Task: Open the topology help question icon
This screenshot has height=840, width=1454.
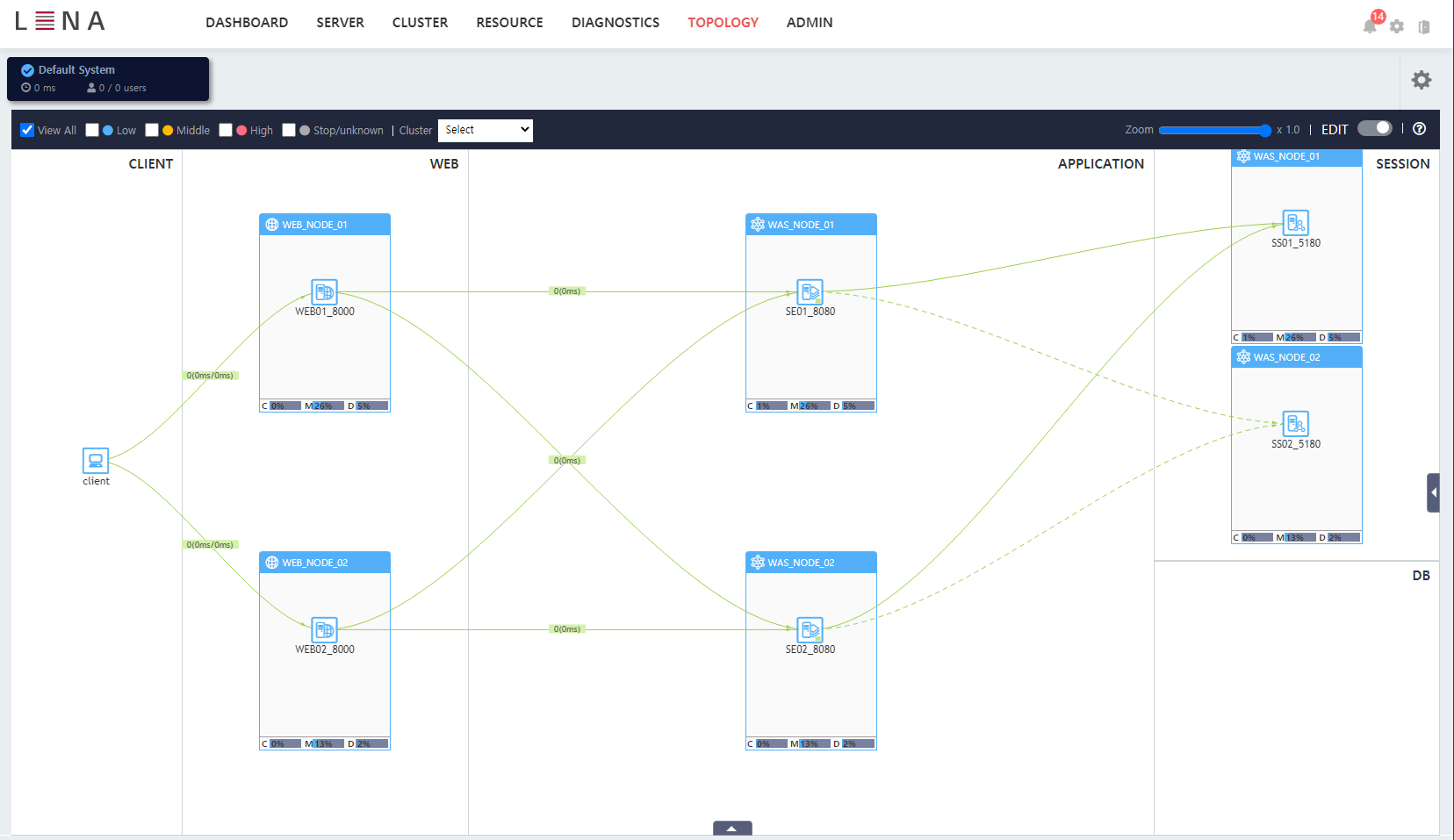Action: coord(1419,129)
